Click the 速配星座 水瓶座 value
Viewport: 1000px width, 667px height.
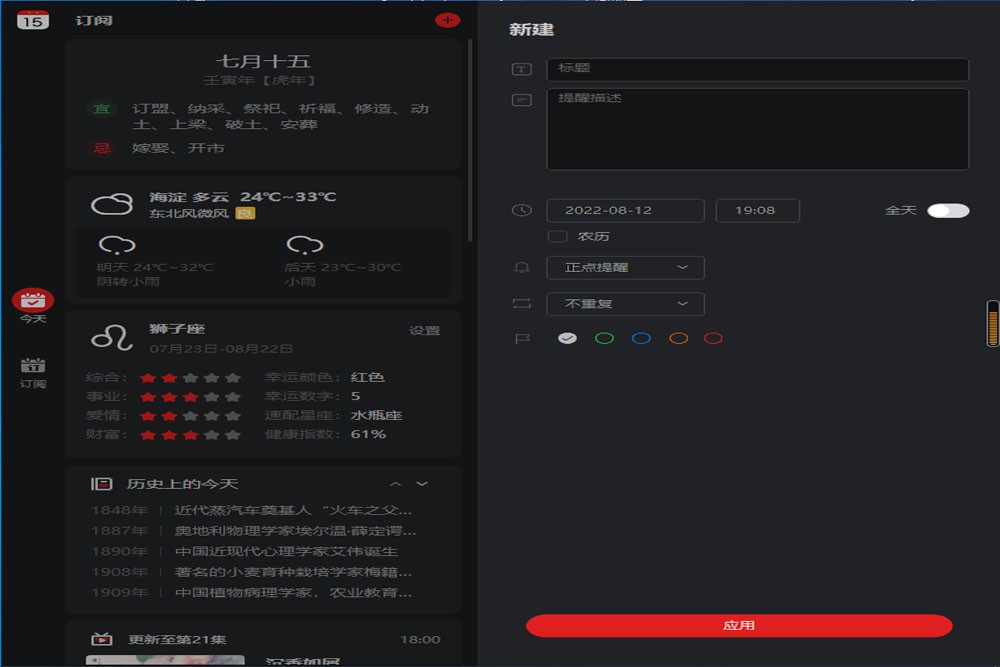376,416
